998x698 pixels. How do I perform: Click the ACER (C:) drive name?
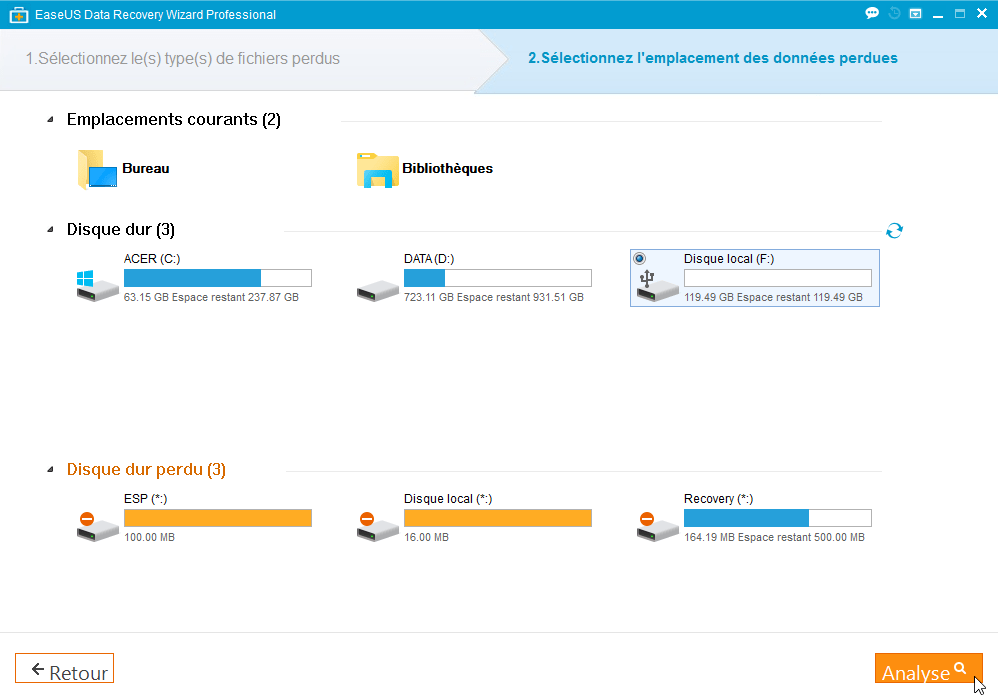click(x=152, y=259)
